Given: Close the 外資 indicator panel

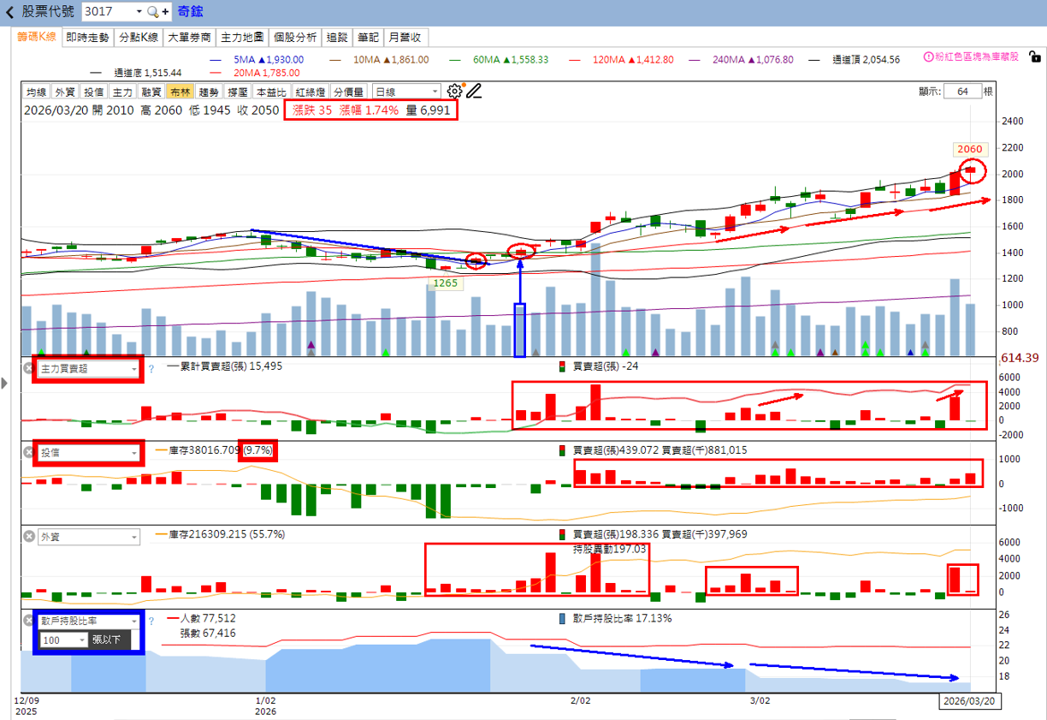Looking at the screenshot, I should tap(29, 536).
